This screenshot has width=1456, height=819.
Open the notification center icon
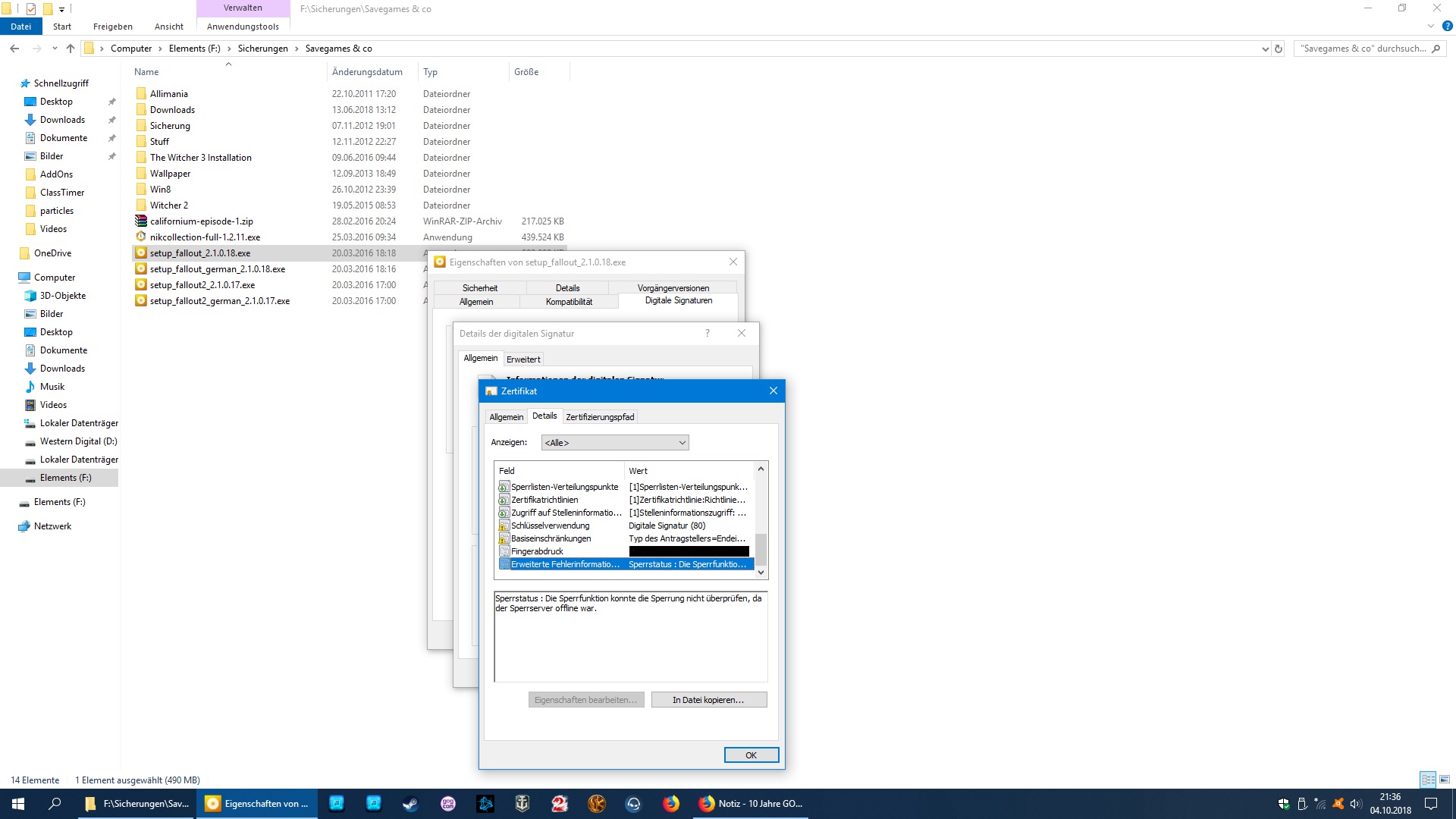point(1431,804)
